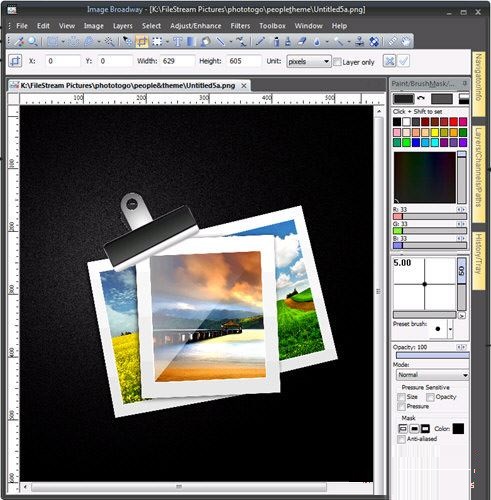Click the canvas horizontal scrollbar

[179, 487]
